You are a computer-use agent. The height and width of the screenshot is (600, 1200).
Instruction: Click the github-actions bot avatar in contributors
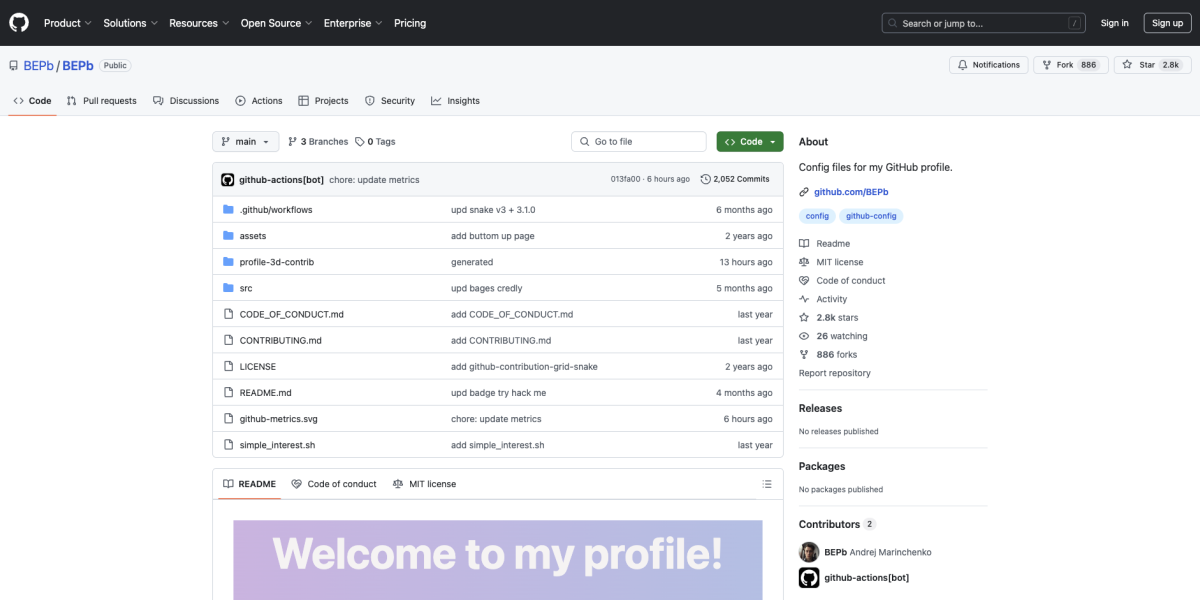[809, 577]
